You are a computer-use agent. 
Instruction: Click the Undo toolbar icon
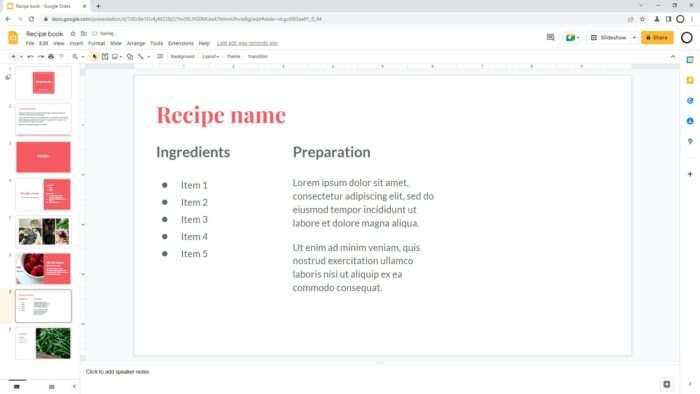30,57
